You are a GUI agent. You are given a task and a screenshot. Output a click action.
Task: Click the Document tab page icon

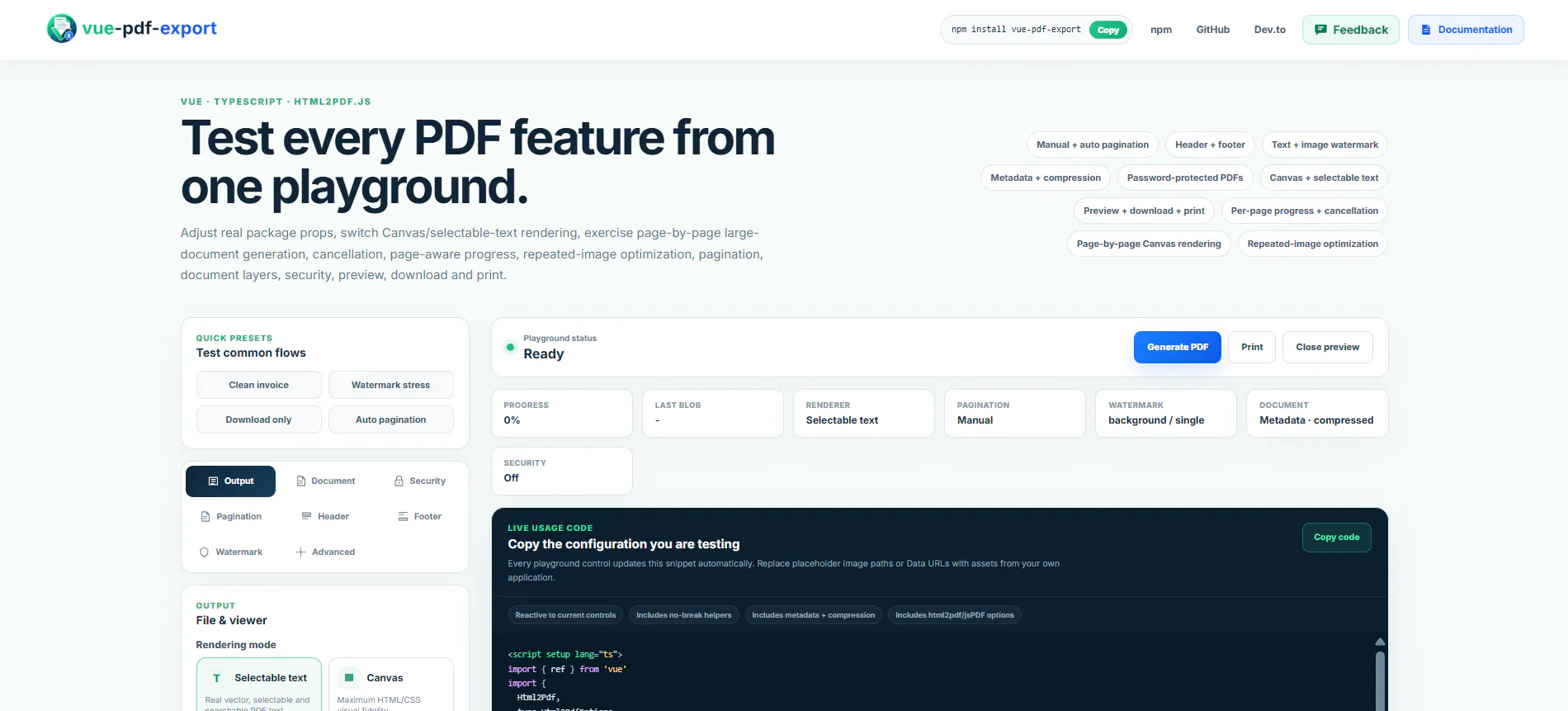coord(301,481)
